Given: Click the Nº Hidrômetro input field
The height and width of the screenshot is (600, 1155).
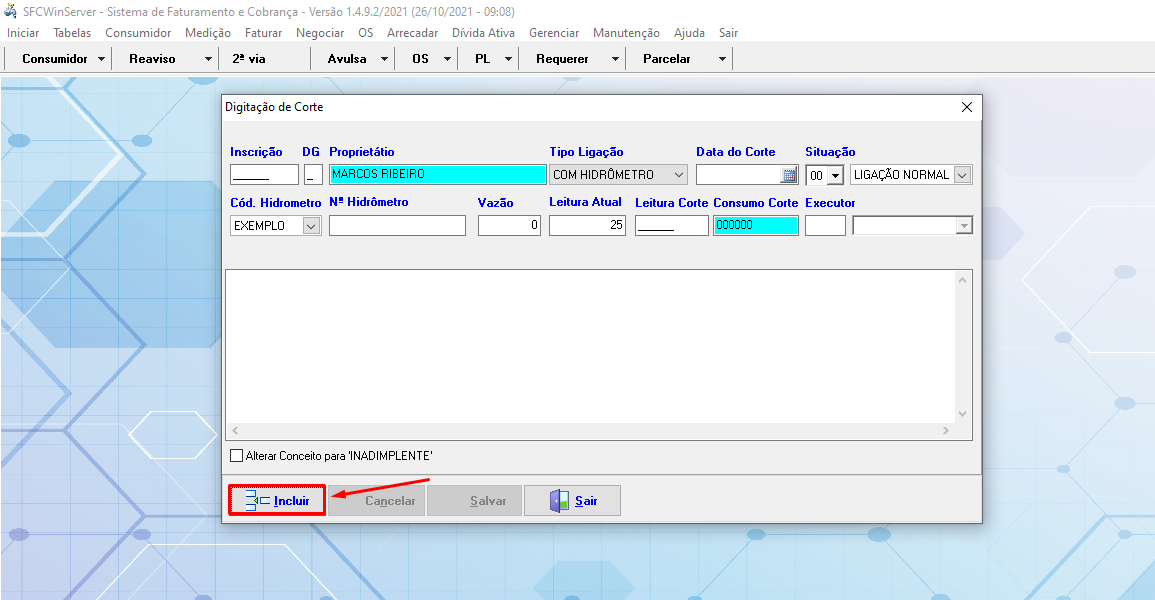Looking at the screenshot, I should [397, 226].
